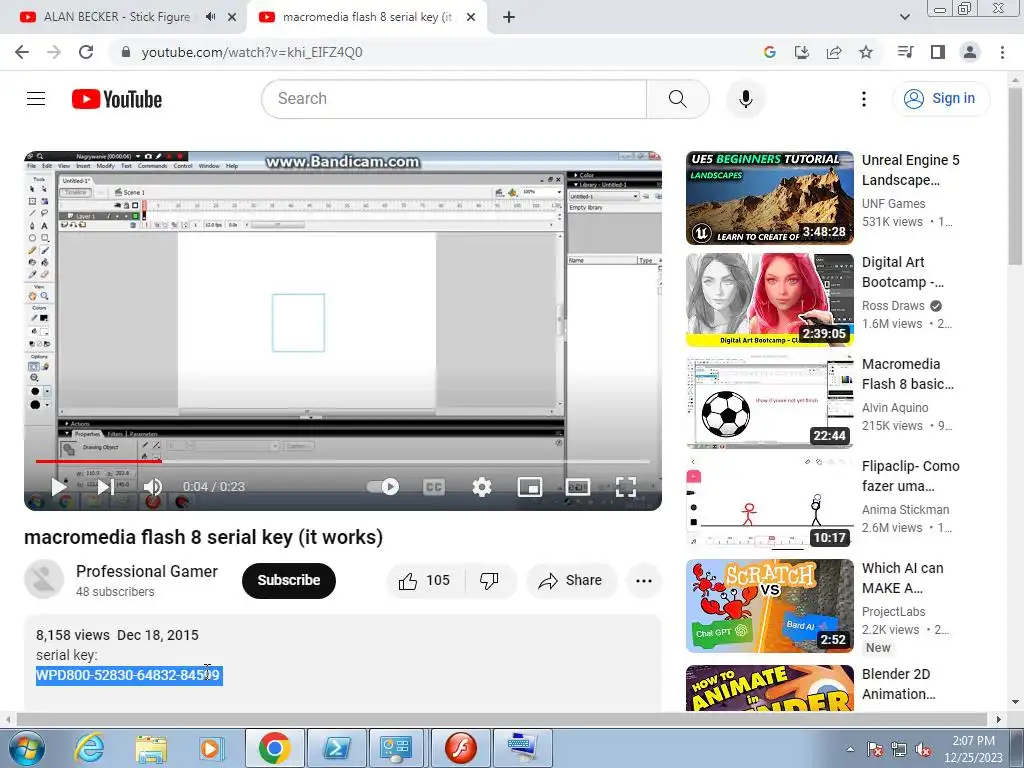Image resolution: width=1024 pixels, height=768 pixels.
Task: Subscribe to Professional Gamer
Action: (x=289, y=581)
